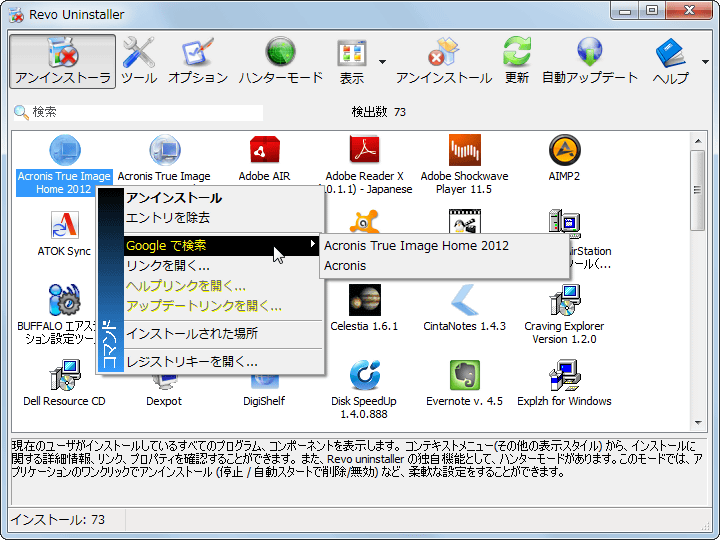The image size is (720, 540).
Task: Activate ハンターモード radar icon
Action: (x=281, y=61)
